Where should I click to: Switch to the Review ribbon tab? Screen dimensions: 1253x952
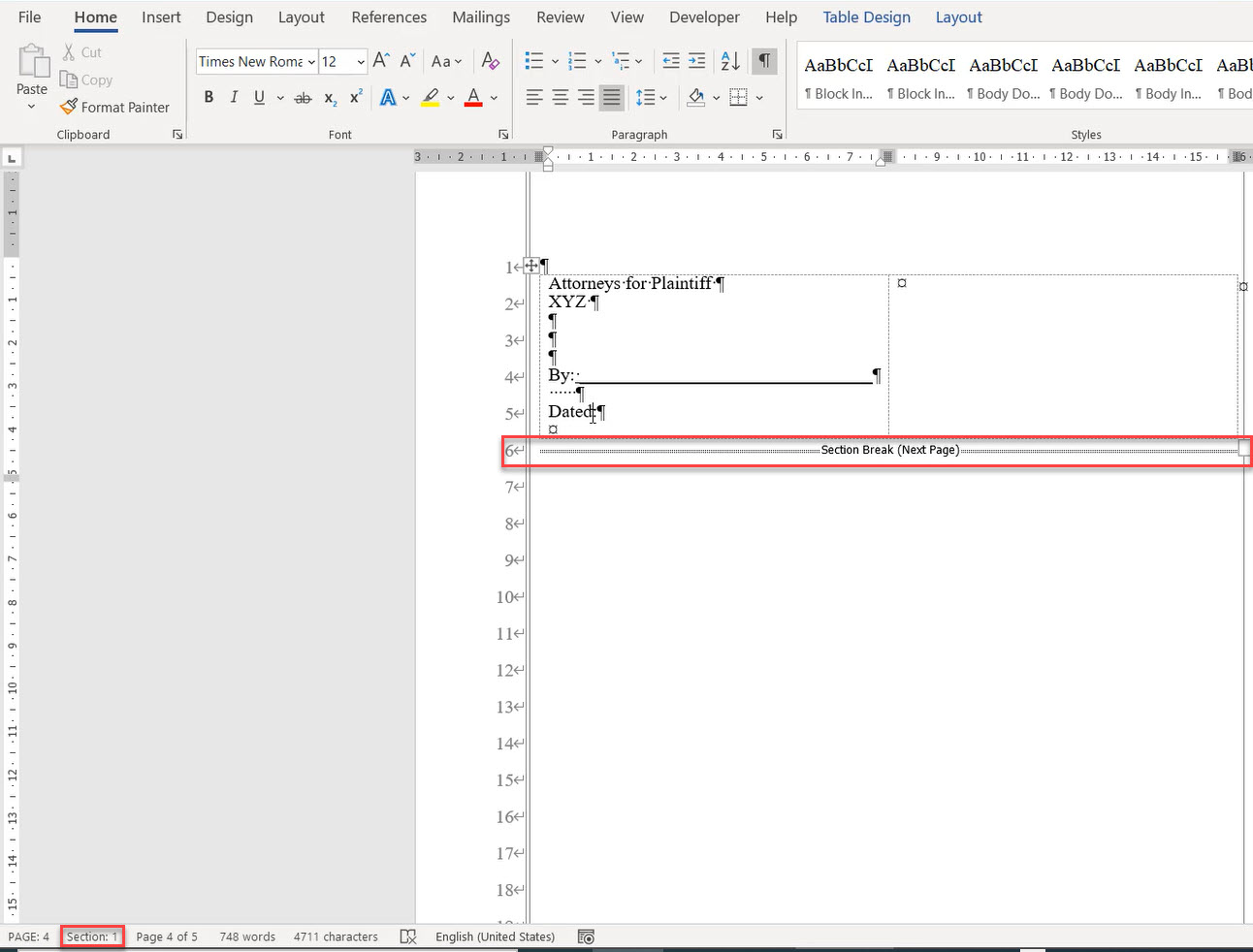coord(560,16)
